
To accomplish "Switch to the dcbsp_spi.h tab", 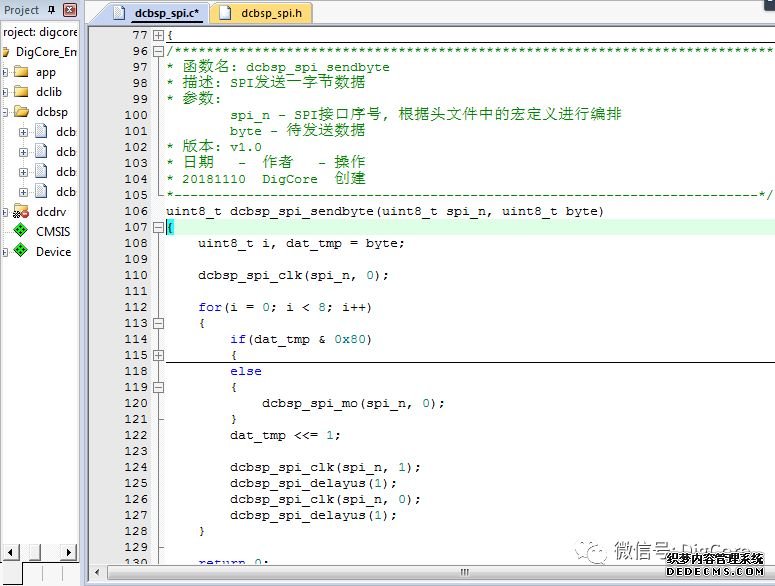I will click(274, 14).
